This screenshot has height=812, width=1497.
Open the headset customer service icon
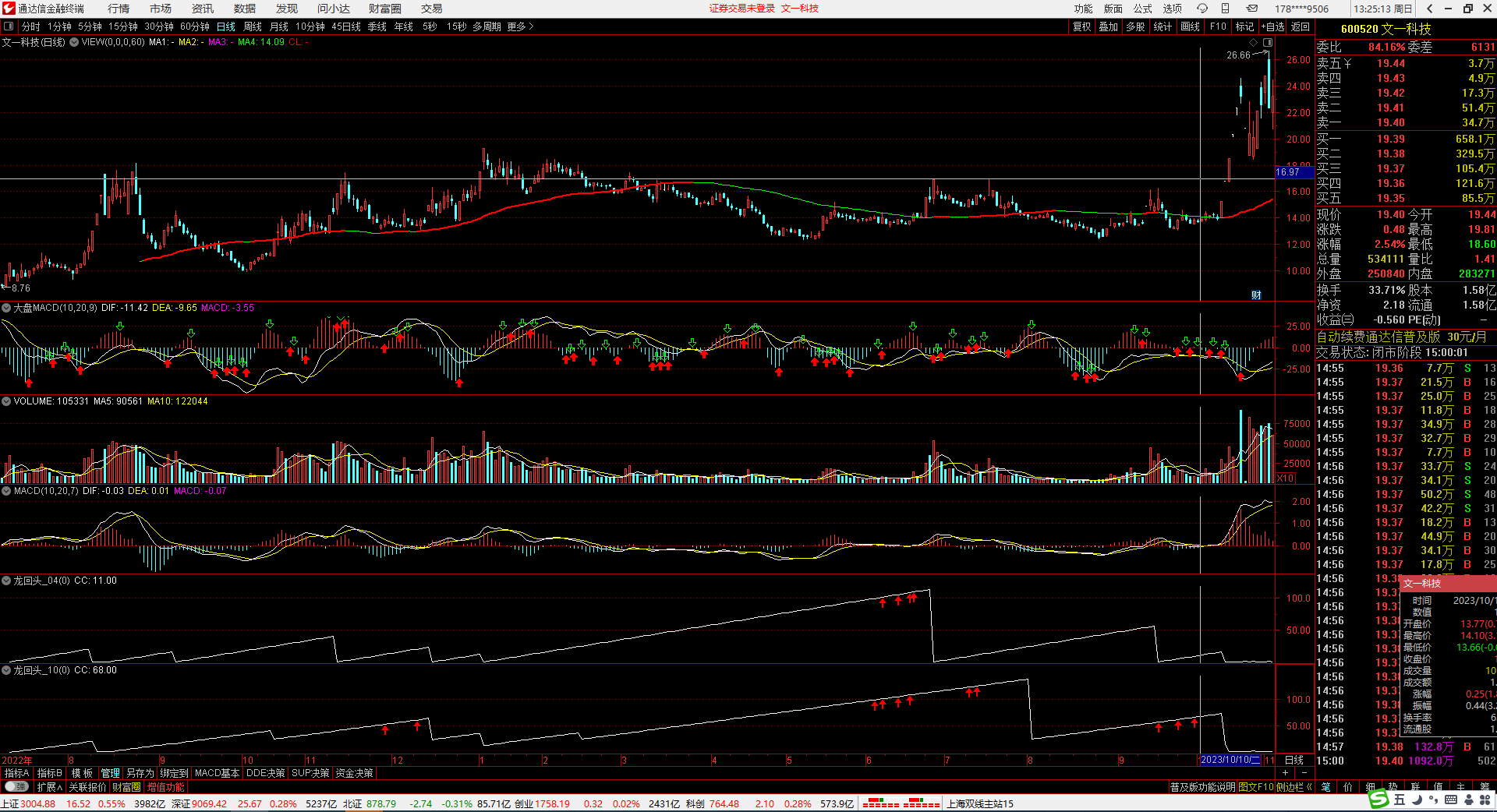tap(1202, 9)
